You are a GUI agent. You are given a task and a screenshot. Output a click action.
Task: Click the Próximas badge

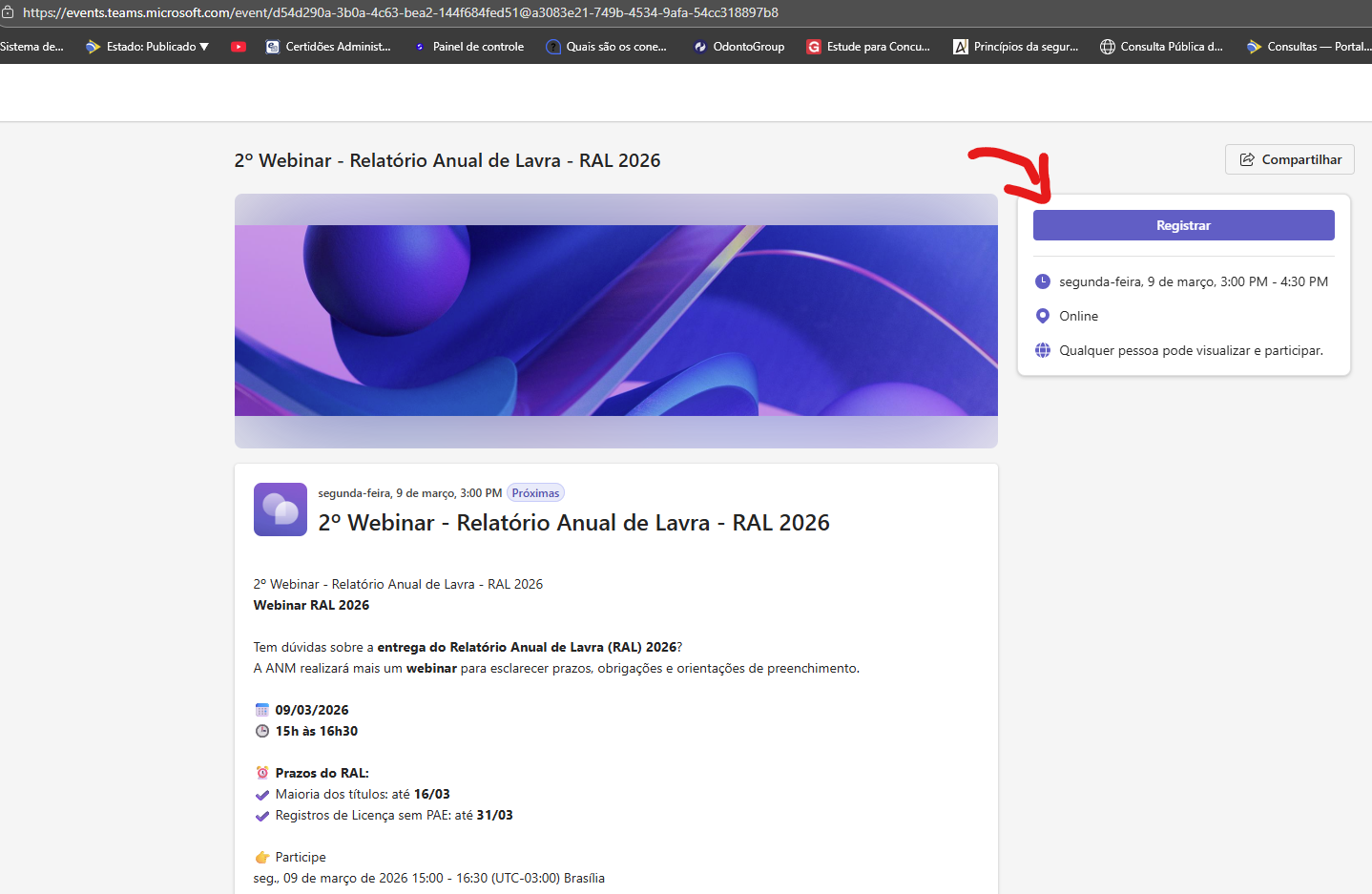[x=535, y=492]
